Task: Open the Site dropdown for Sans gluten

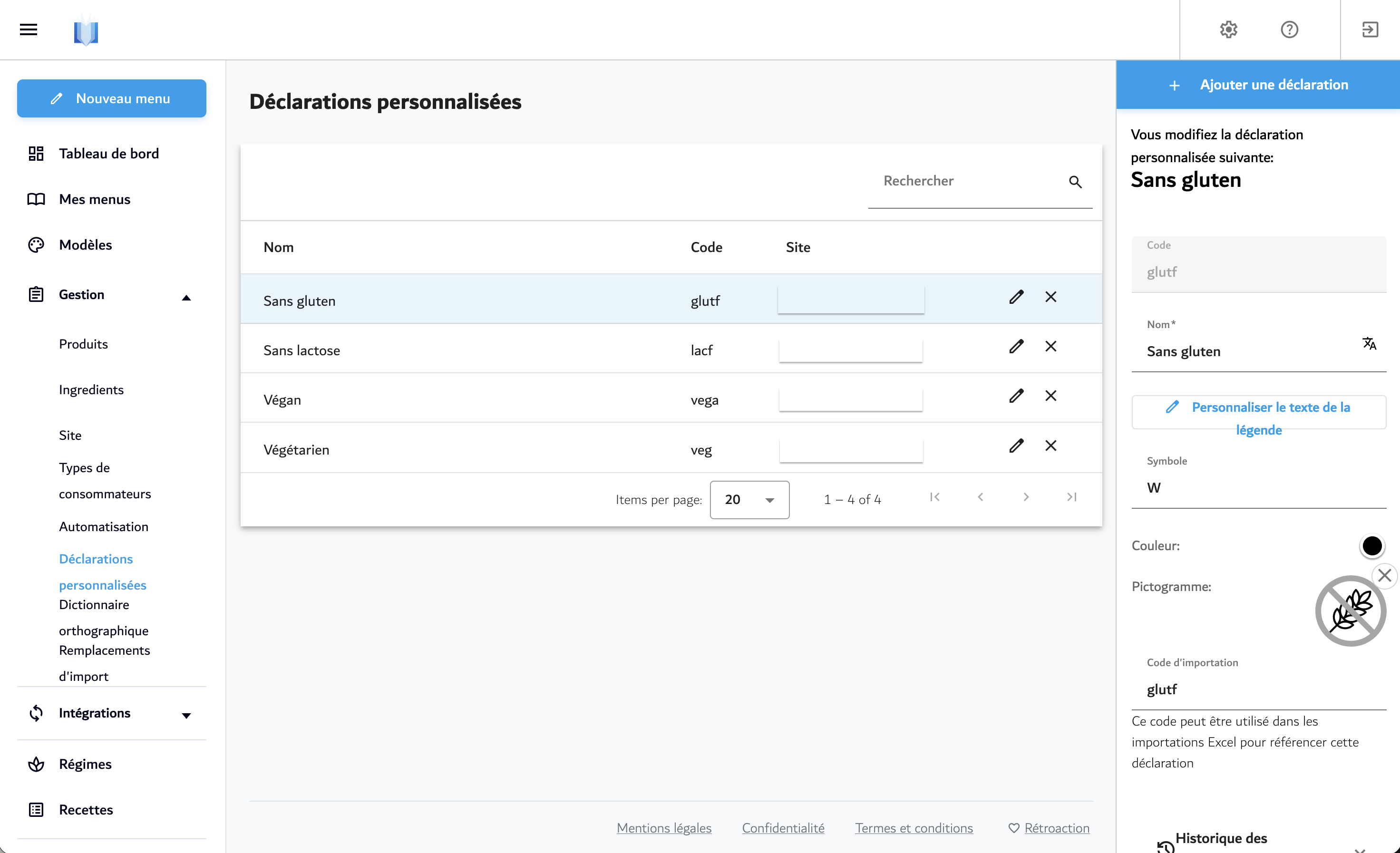Action: [851, 300]
